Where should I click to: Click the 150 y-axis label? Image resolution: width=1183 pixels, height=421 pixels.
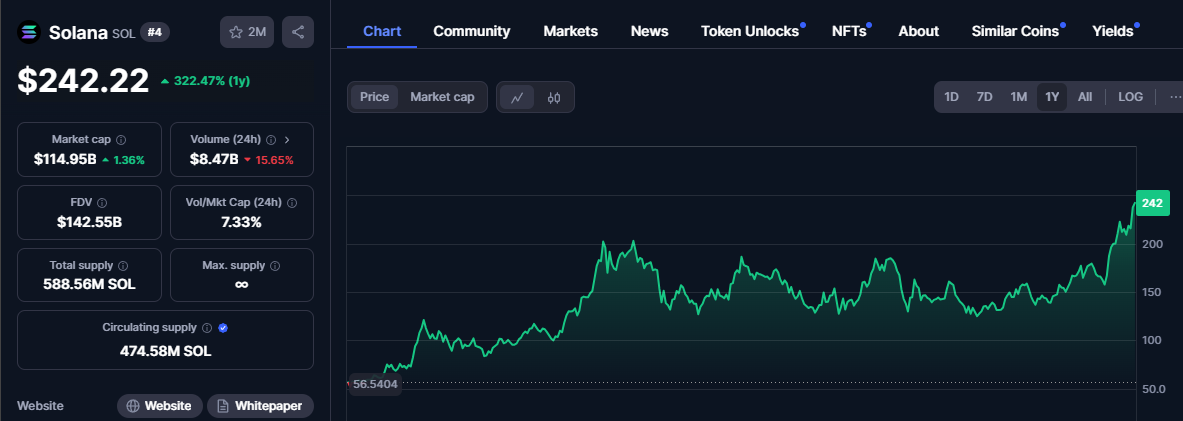click(x=1152, y=292)
